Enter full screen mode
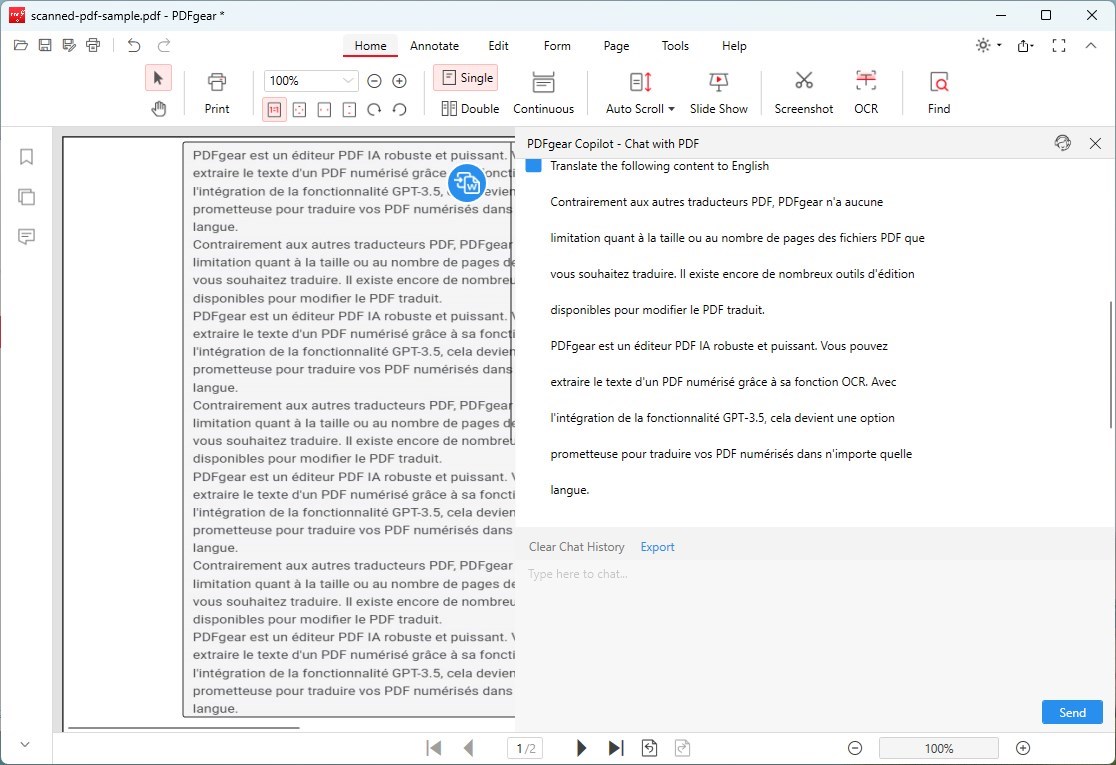The width and height of the screenshot is (1116, 765). tap(1059, 46)
